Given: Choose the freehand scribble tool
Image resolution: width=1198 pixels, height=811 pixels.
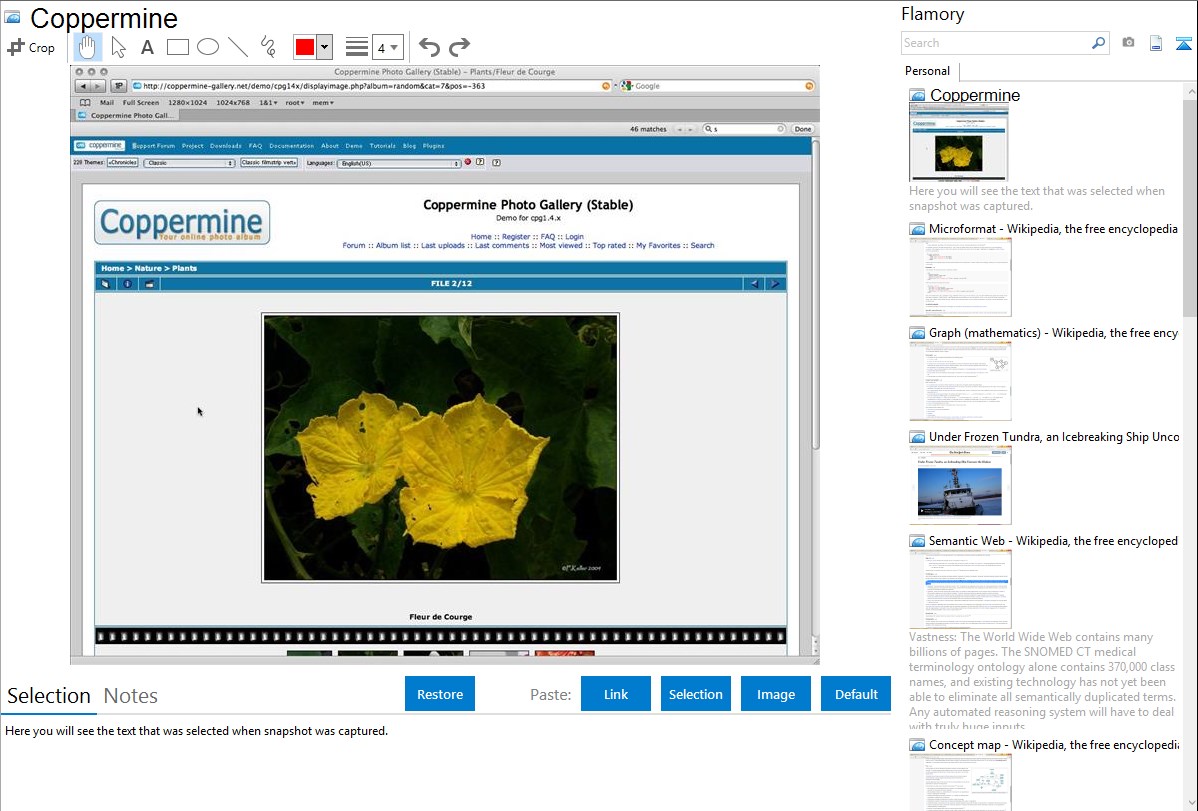Looking at the screenshot, I should click(268, 47).
